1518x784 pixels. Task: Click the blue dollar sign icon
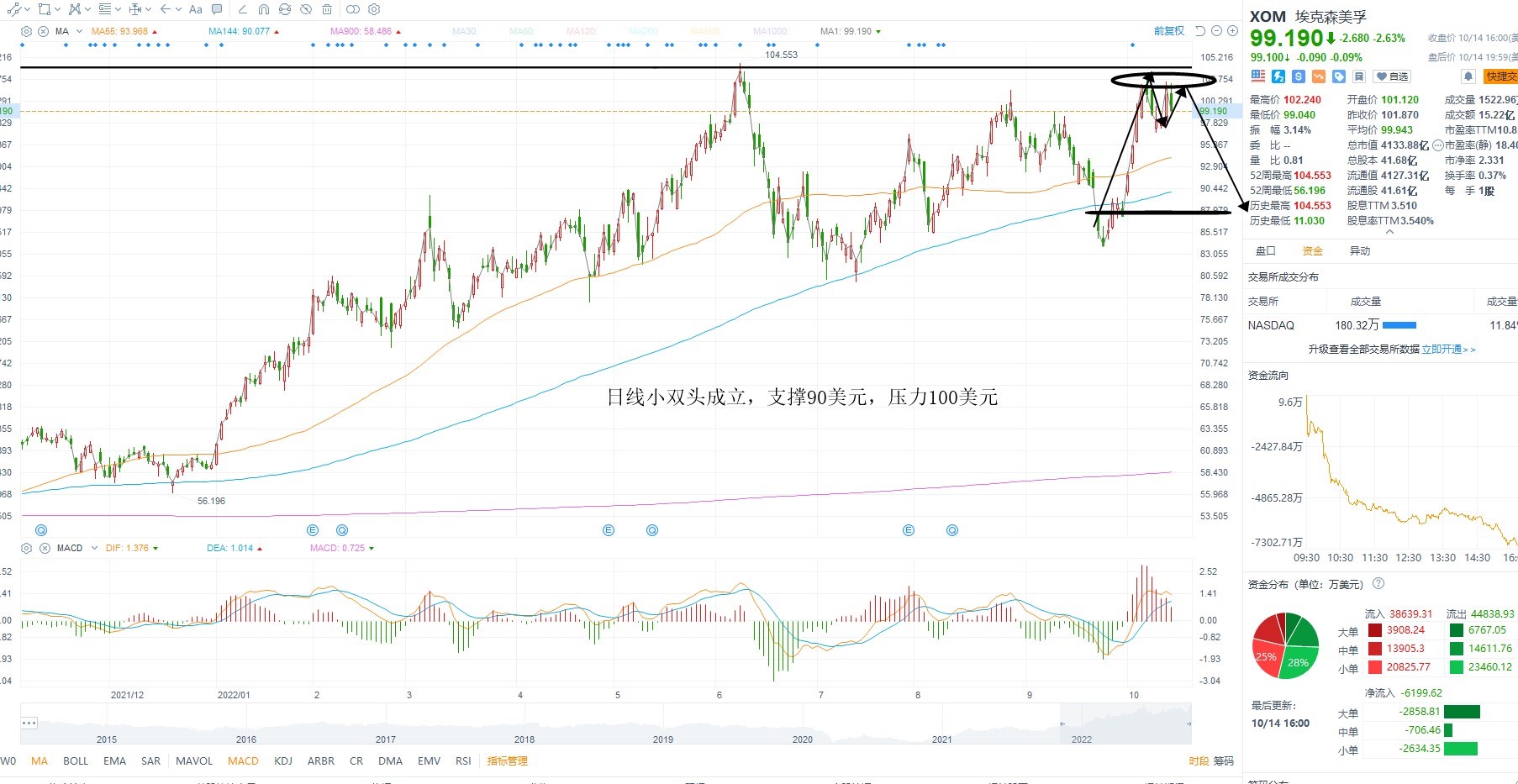(1299, 76)
